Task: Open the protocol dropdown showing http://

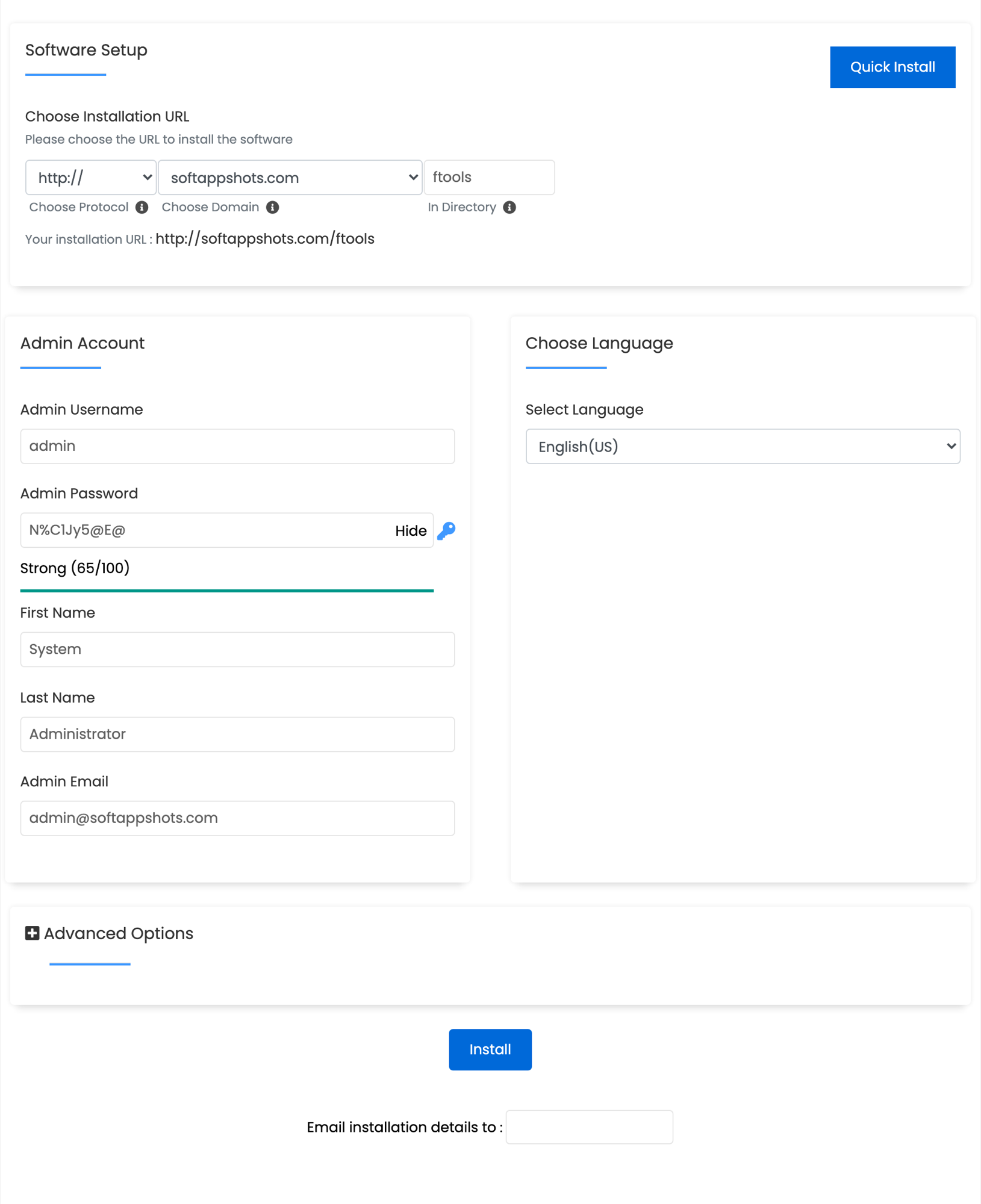Action: click(x=90, y=177)
